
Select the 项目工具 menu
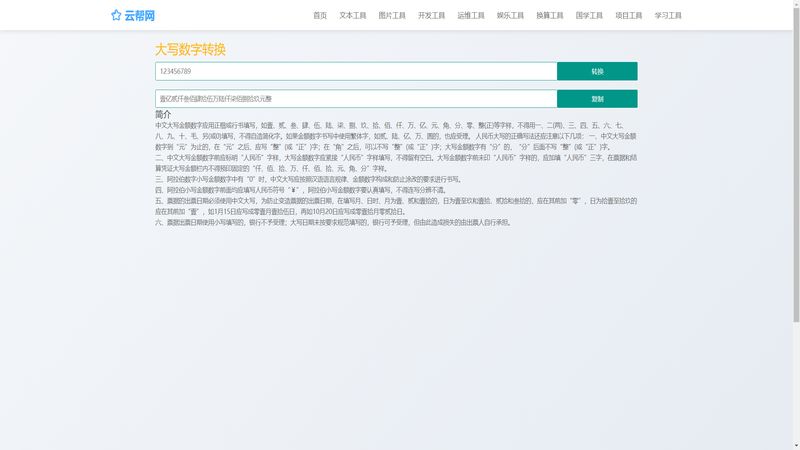(629, 16)
